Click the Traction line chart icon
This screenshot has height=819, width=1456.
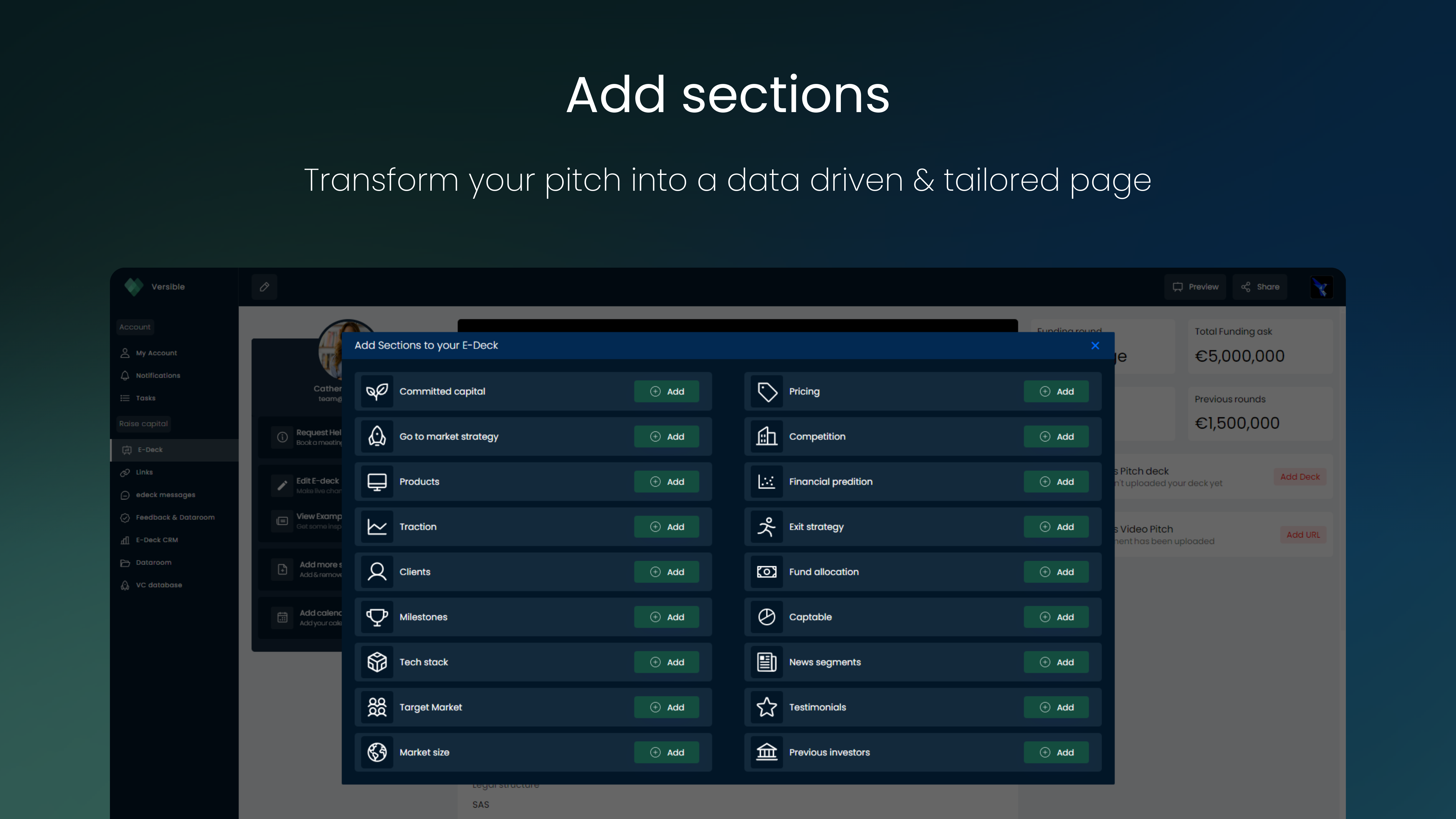[377, 527]
